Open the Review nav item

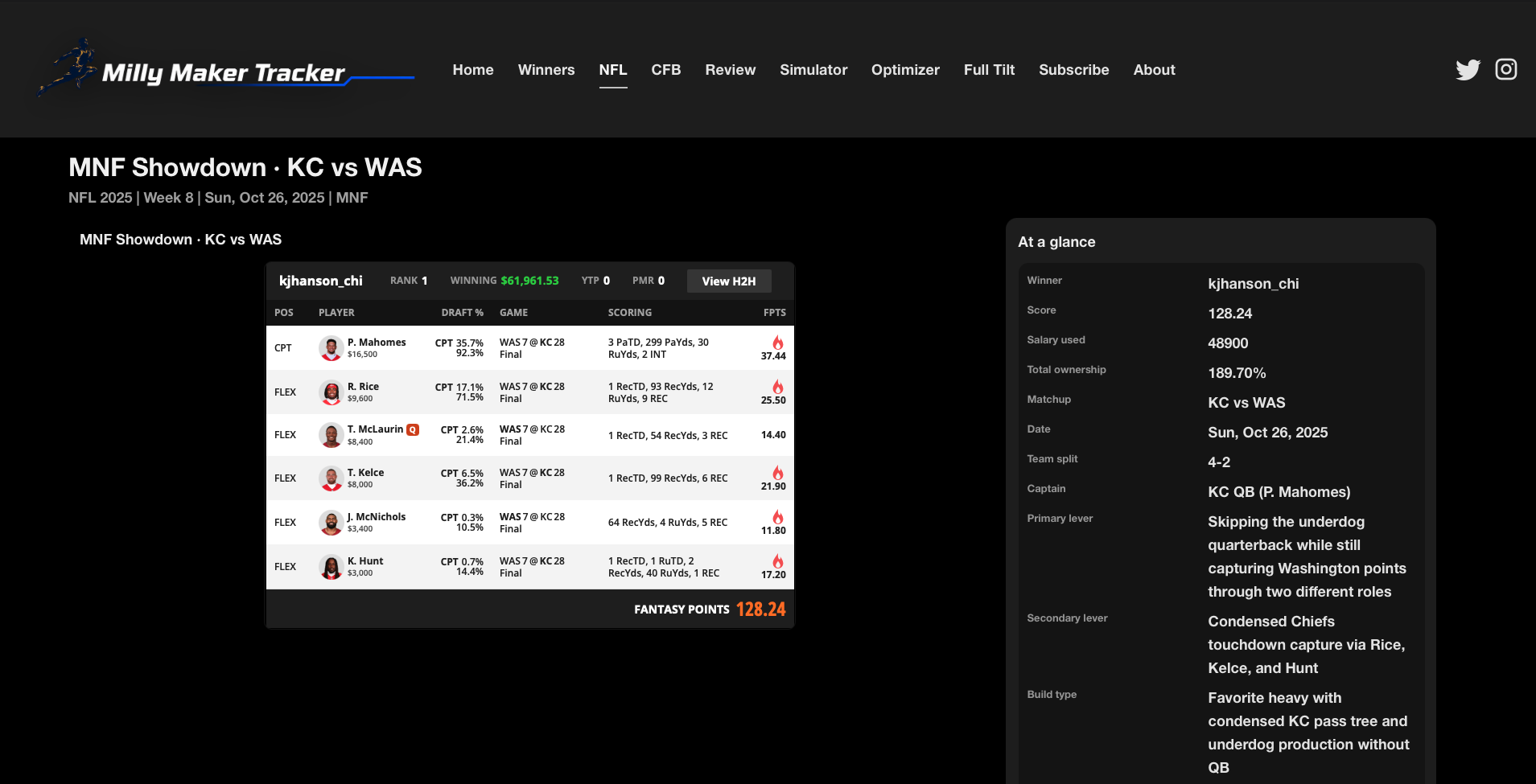(731, 70)
